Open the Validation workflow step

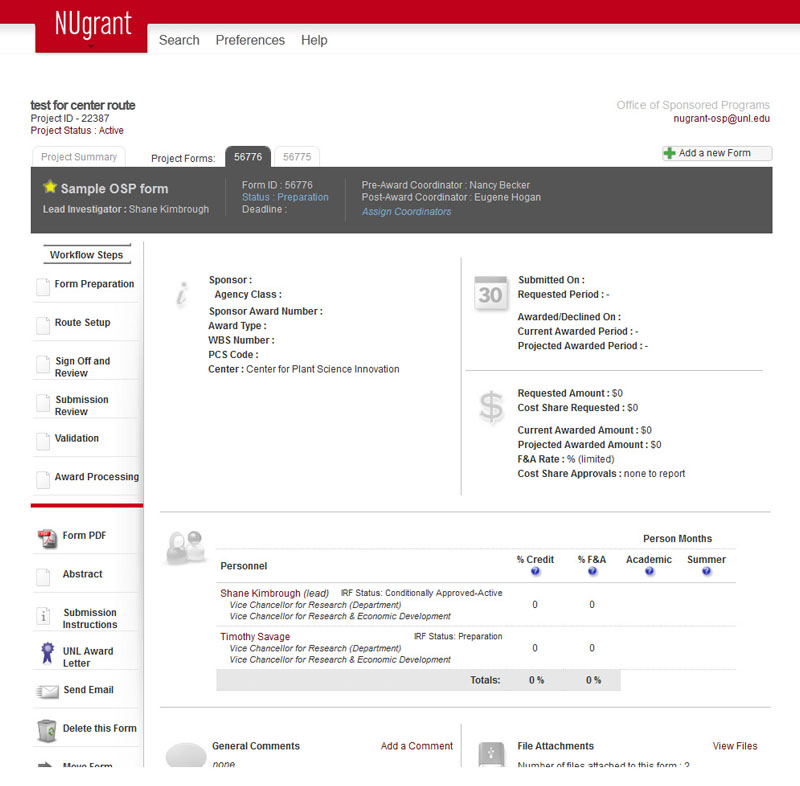[77, 438]
